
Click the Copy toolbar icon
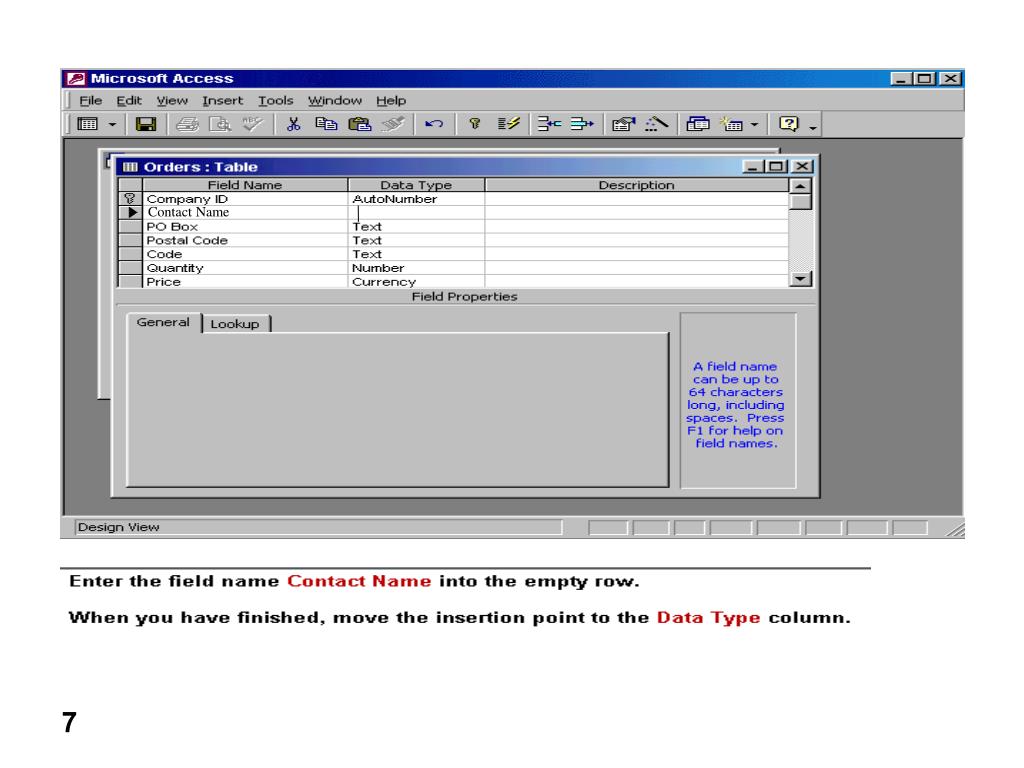click(326, 123)
